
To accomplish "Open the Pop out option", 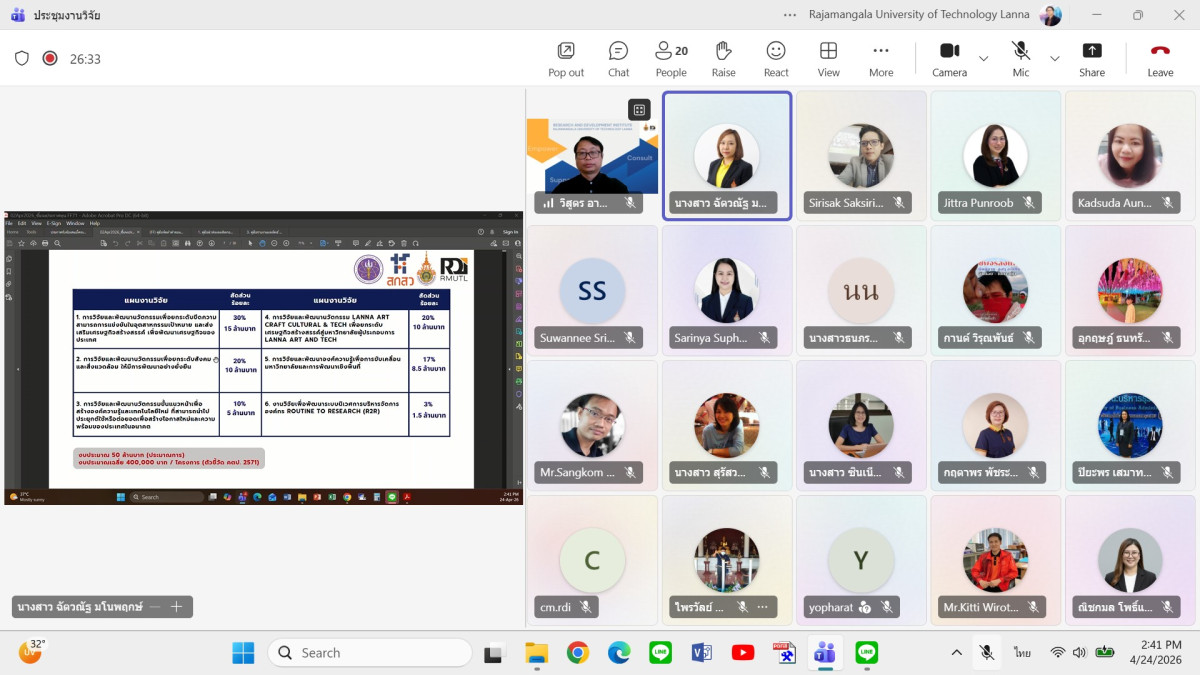I will tap(566, 58).
